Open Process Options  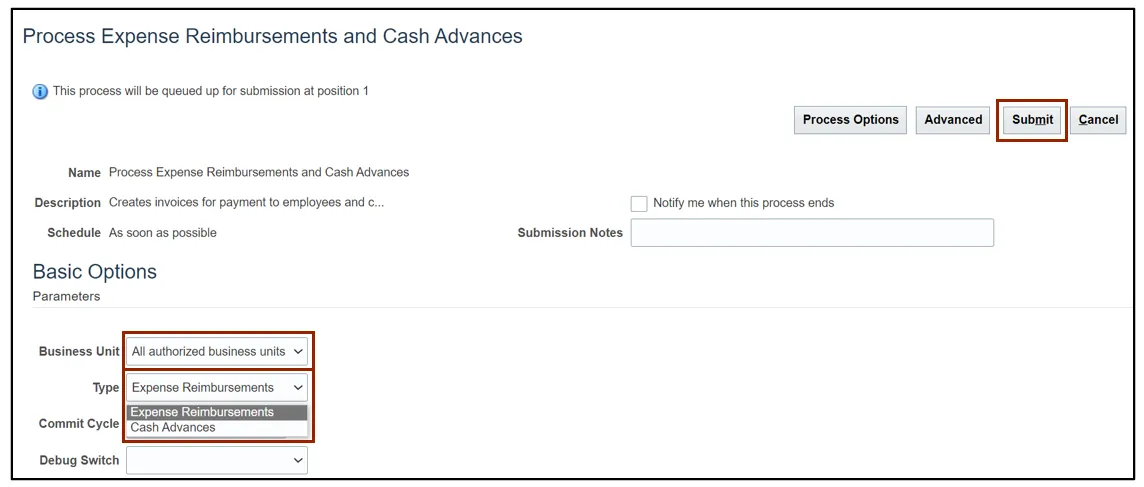[x=850, y=120]
